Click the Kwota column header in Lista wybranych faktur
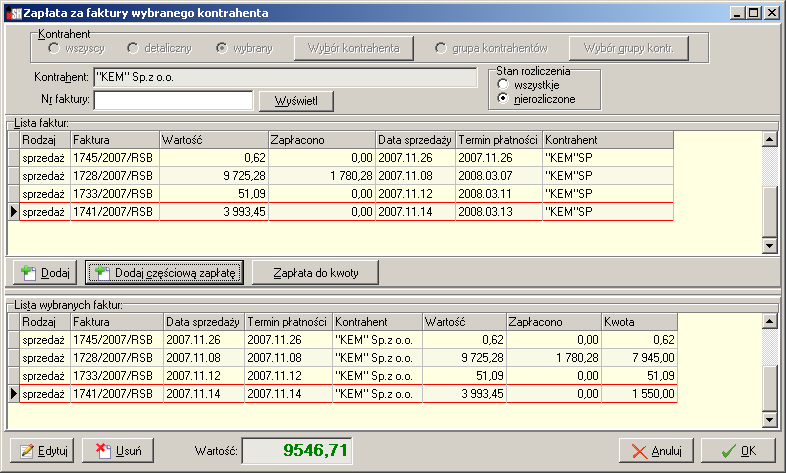This screenshot has width=786, height=473. (640, 322)
